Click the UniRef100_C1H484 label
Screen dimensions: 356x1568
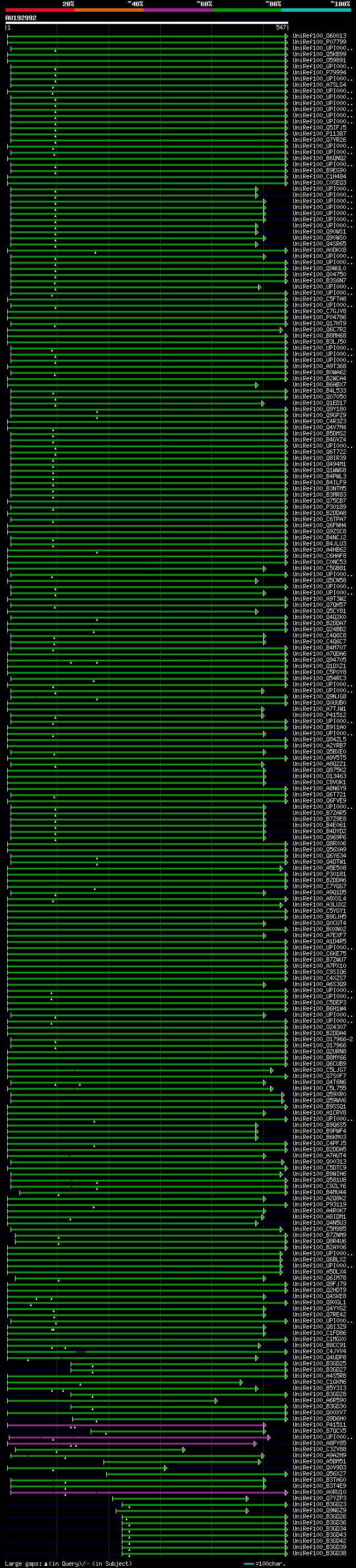point(319,176)
